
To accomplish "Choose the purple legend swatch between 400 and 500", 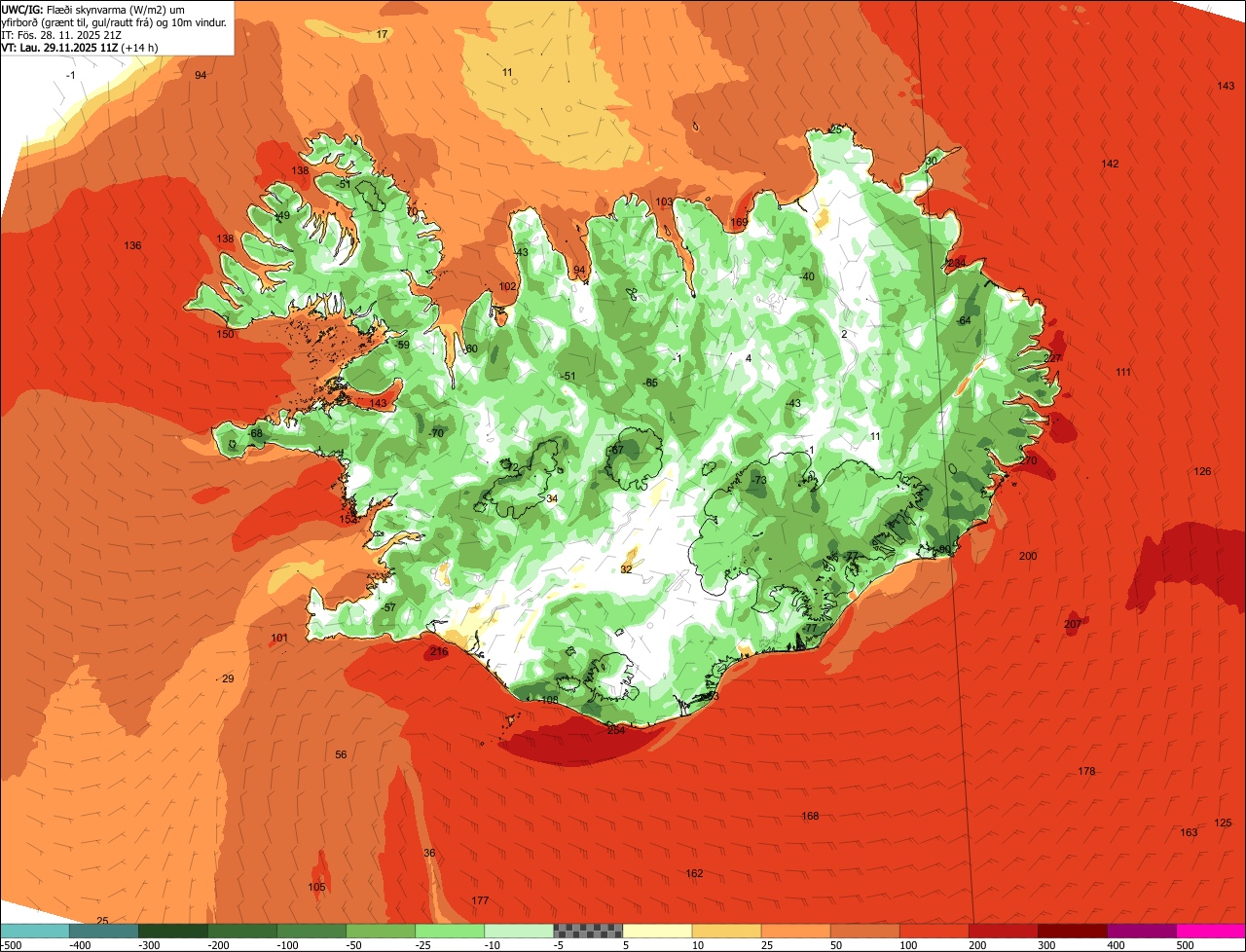I will click(x=1142, y=930).
